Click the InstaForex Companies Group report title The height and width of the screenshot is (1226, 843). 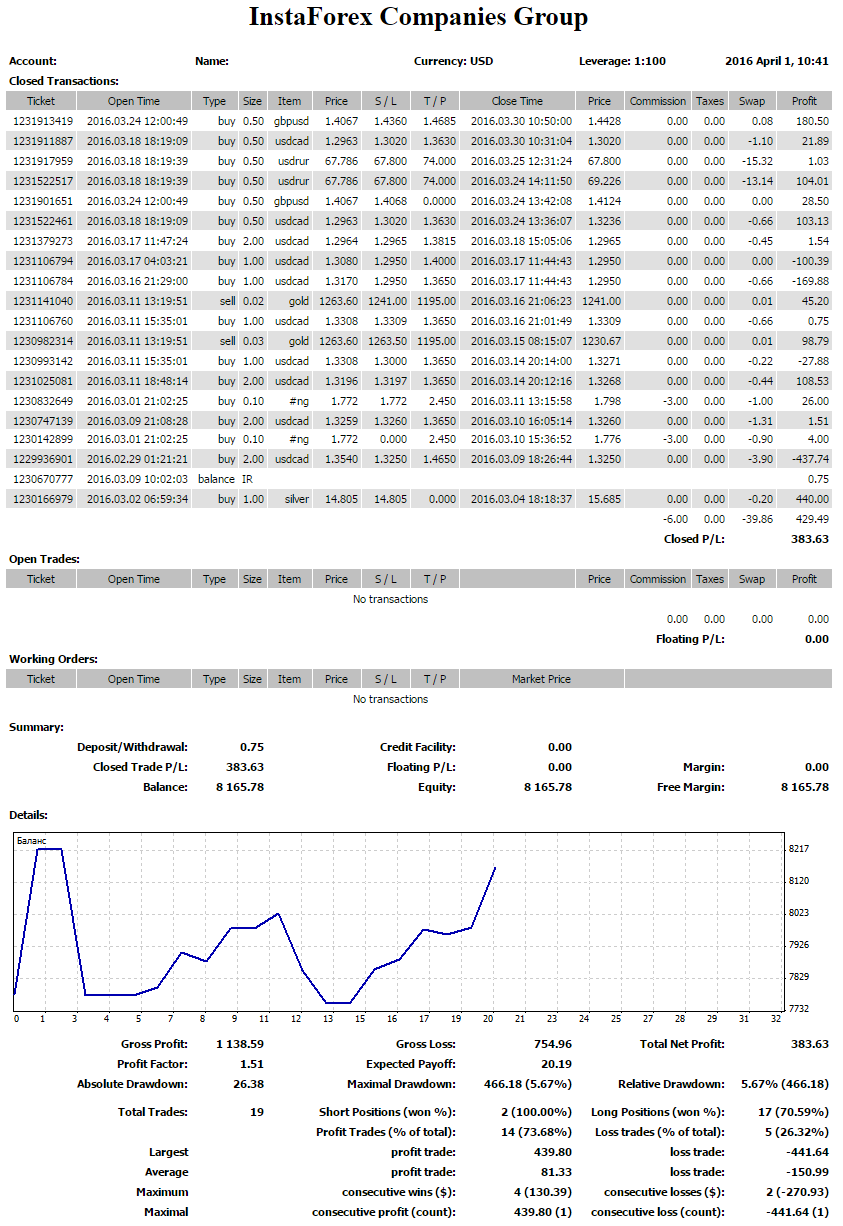pos(418,18)
